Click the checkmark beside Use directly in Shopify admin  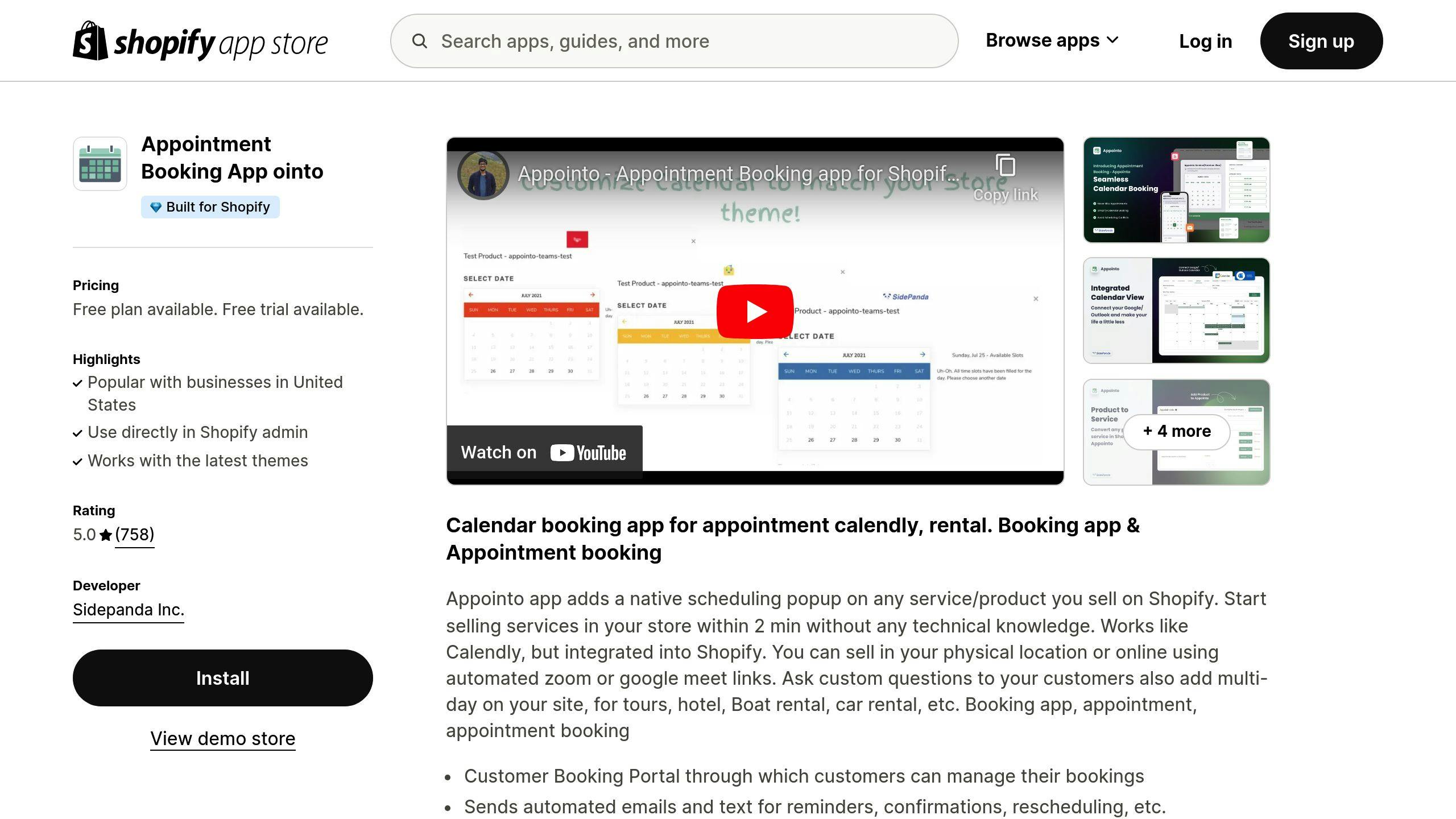pyautogui.click(x=78, y=433)
